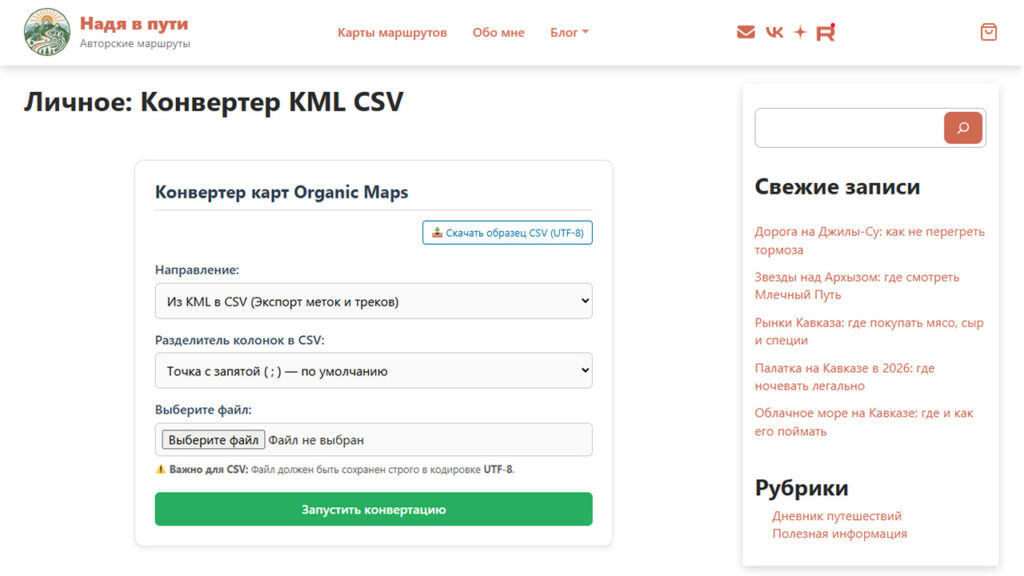Open the Rutube R icon
The width and height of the screenshot is (1024, 576).
coord(825,32)
